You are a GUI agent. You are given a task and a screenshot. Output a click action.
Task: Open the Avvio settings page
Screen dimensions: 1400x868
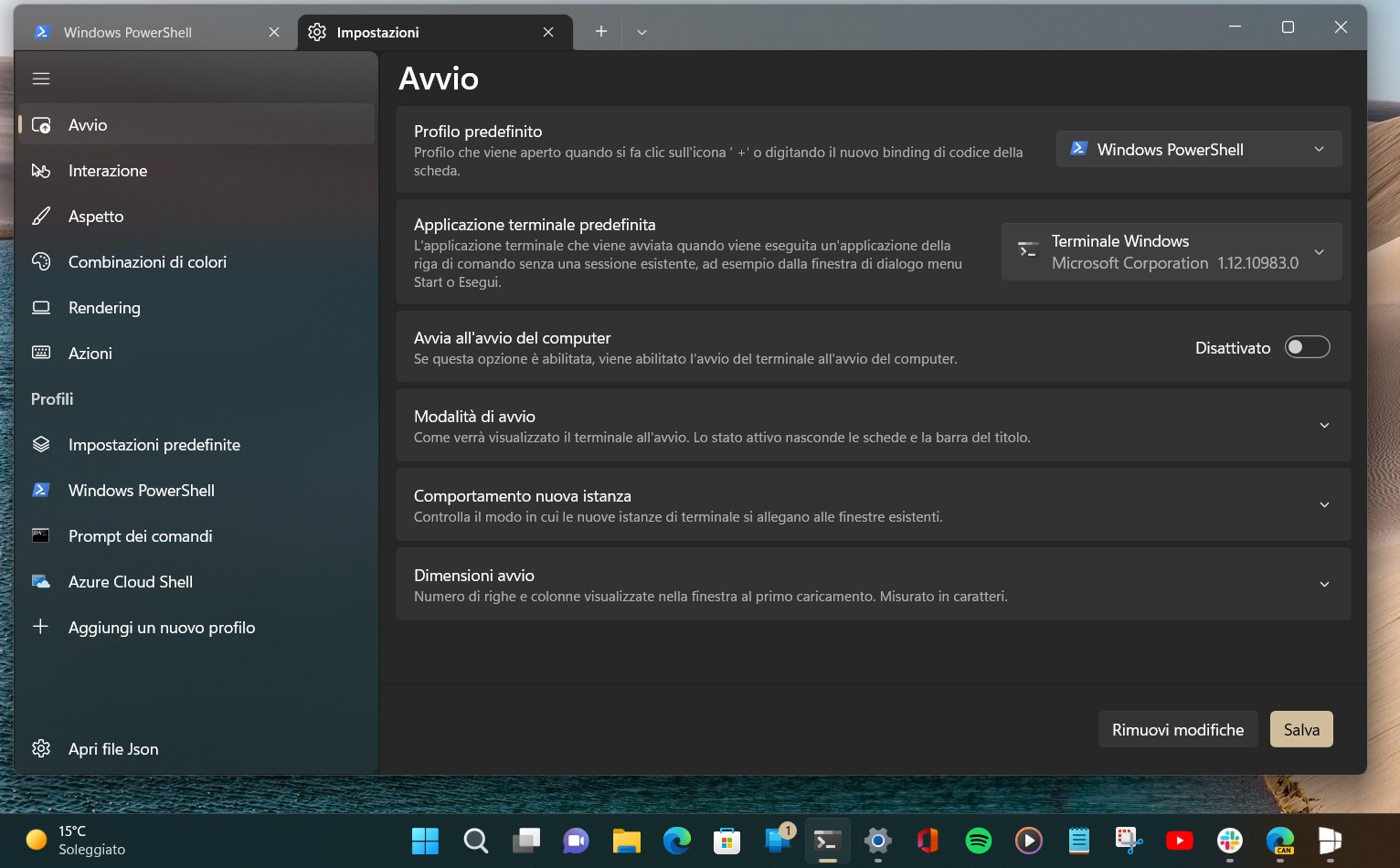(196, 124)
